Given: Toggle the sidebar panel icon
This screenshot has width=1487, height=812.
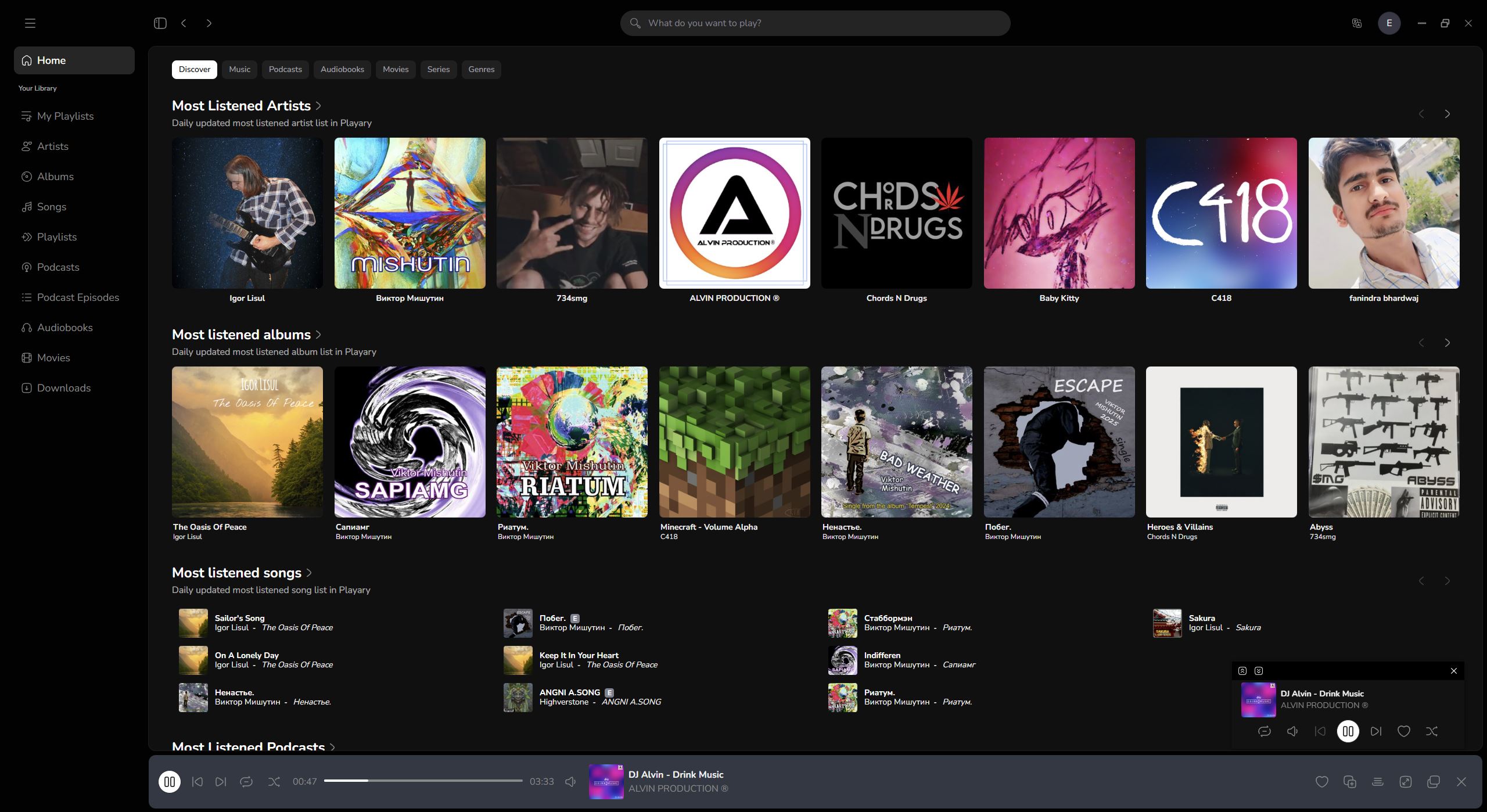Looking at the screenshot, I should click(160, 23).
